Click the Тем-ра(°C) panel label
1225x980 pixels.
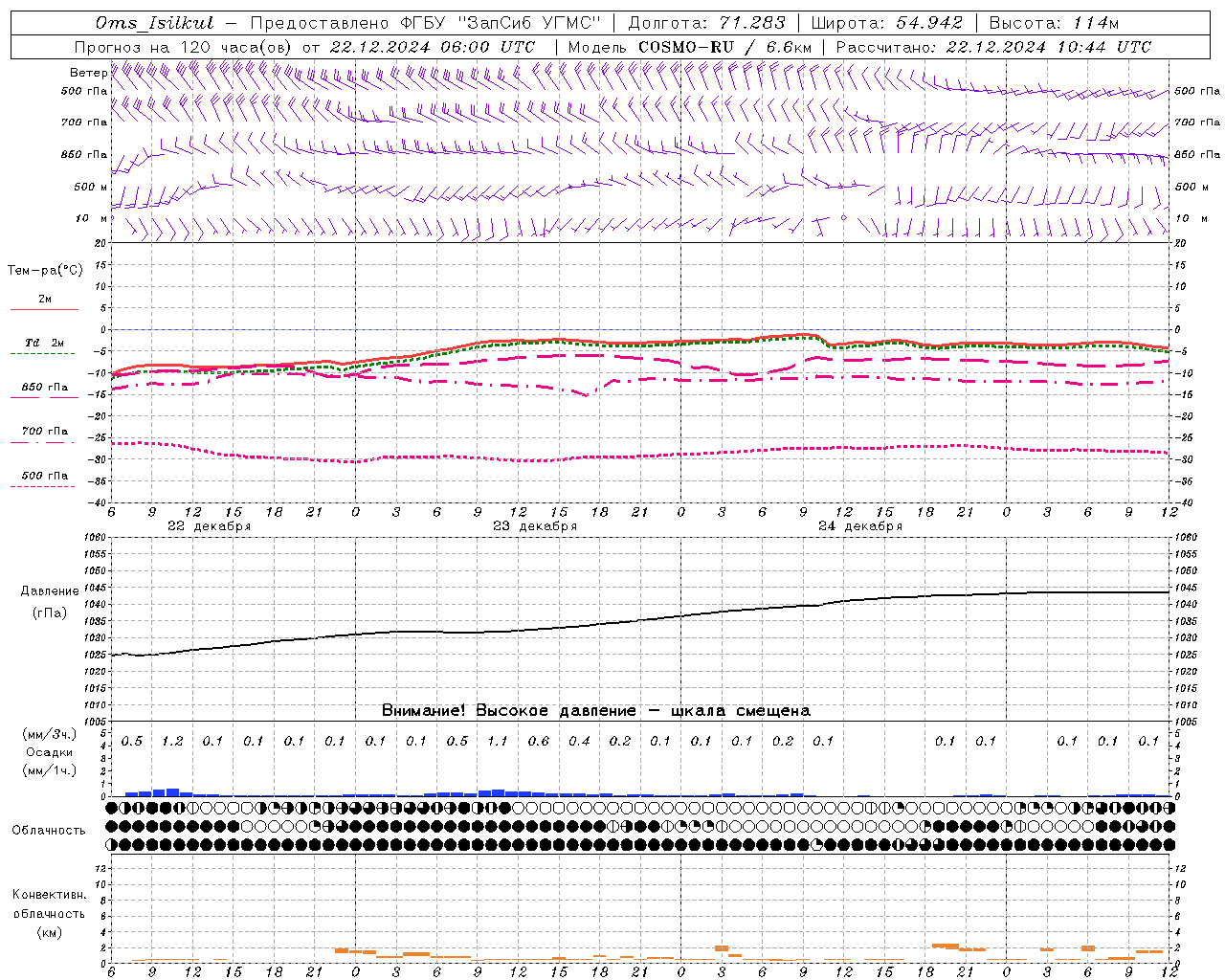(x=45, y=271)
